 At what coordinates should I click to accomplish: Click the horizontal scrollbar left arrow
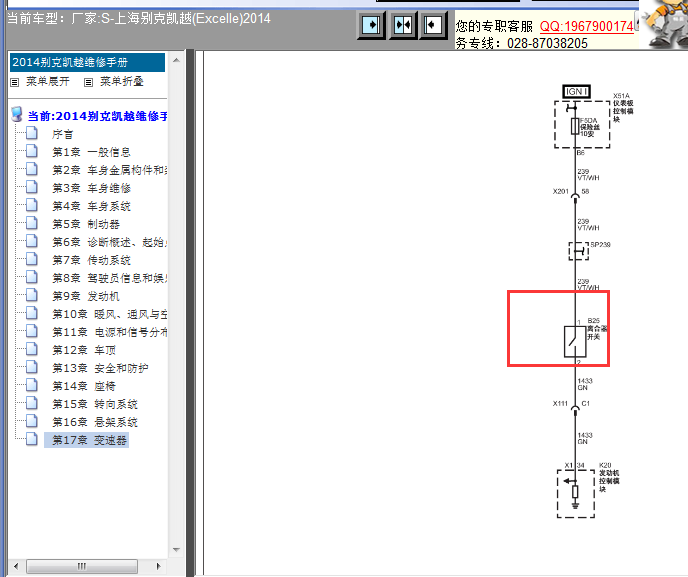[16, 566]
